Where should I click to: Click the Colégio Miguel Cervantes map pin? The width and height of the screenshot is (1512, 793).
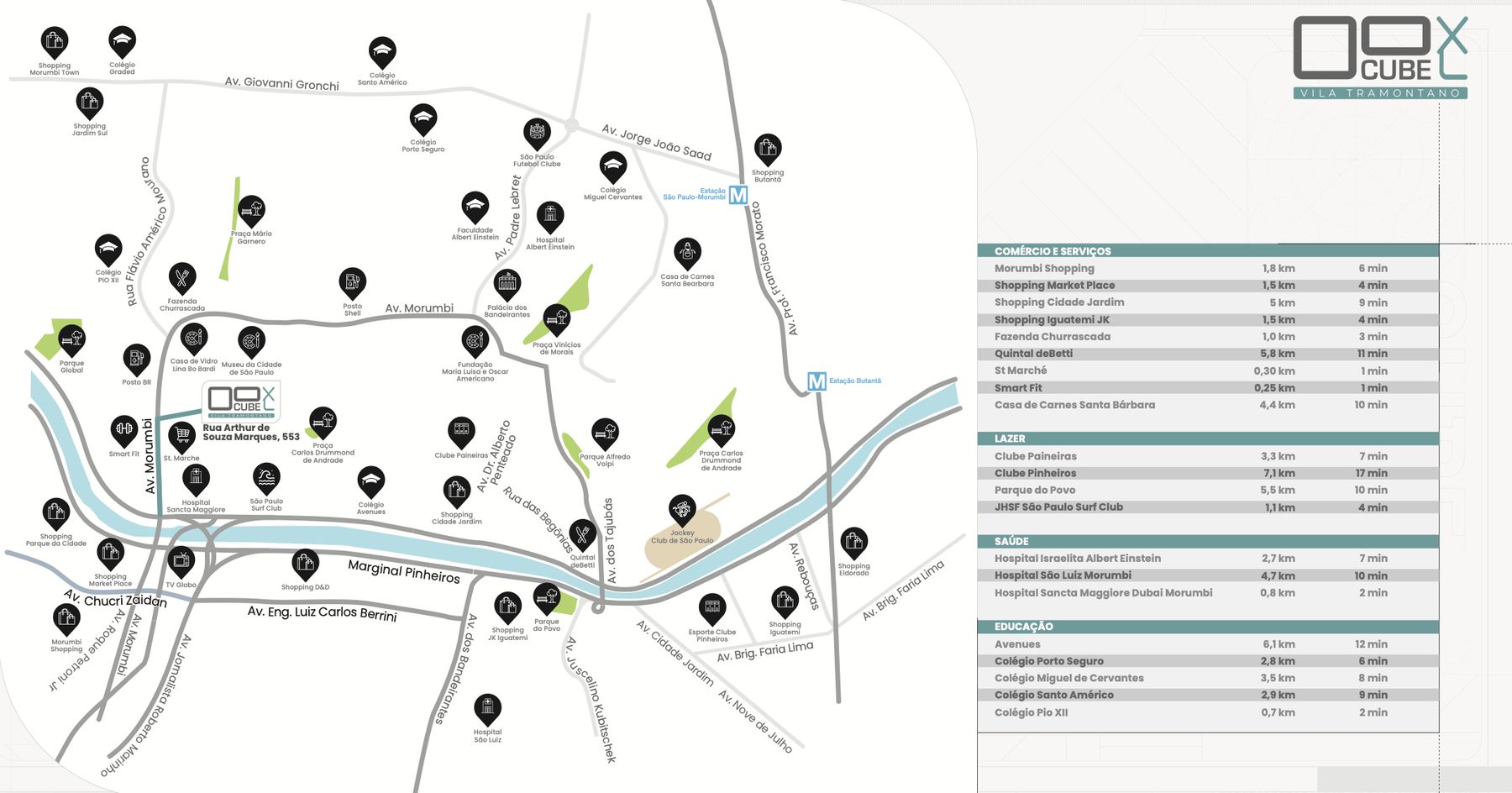[x=613, y=167]
